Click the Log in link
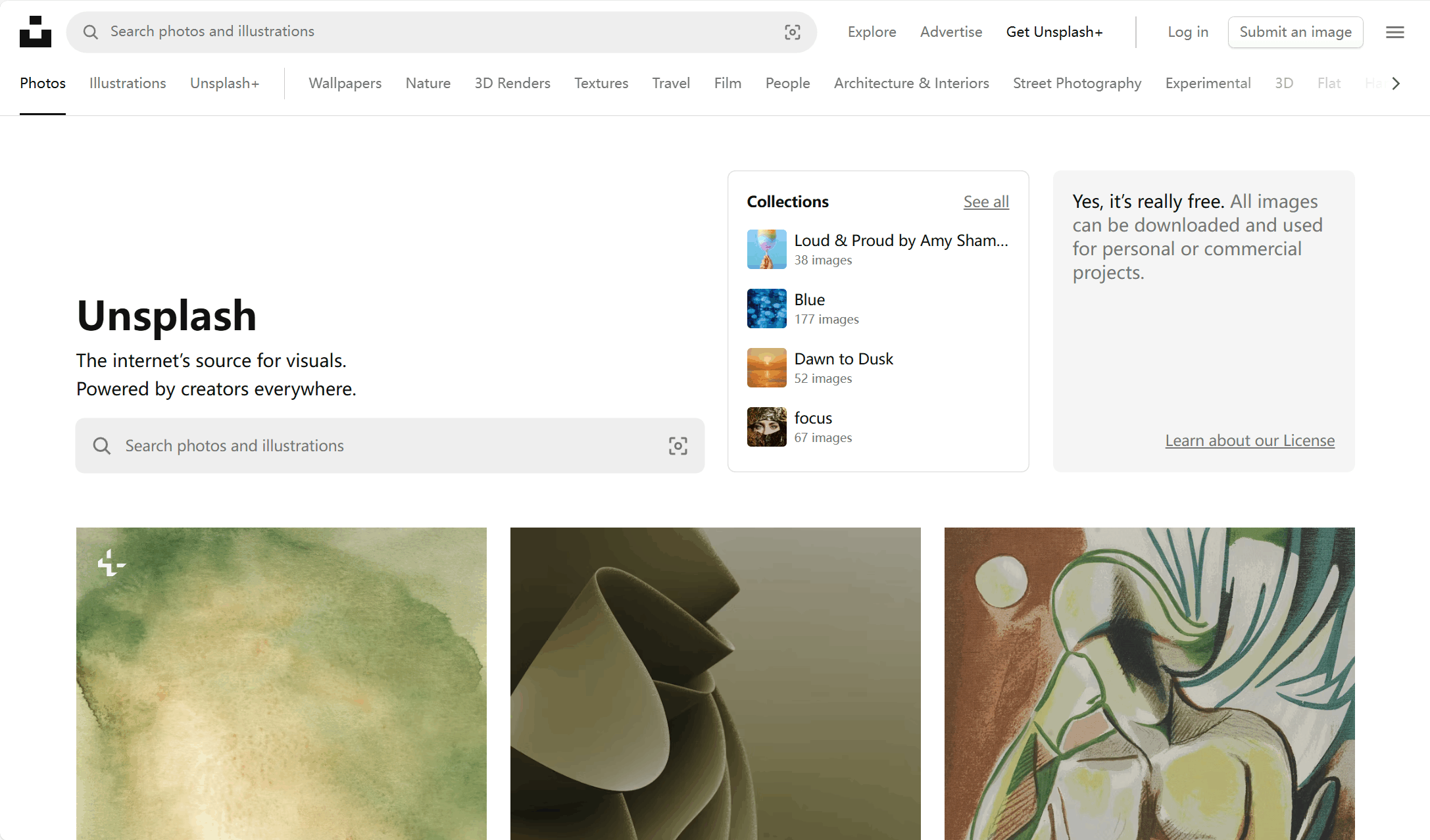This screenshot has width=1430, height=840. click(1187, 32)
